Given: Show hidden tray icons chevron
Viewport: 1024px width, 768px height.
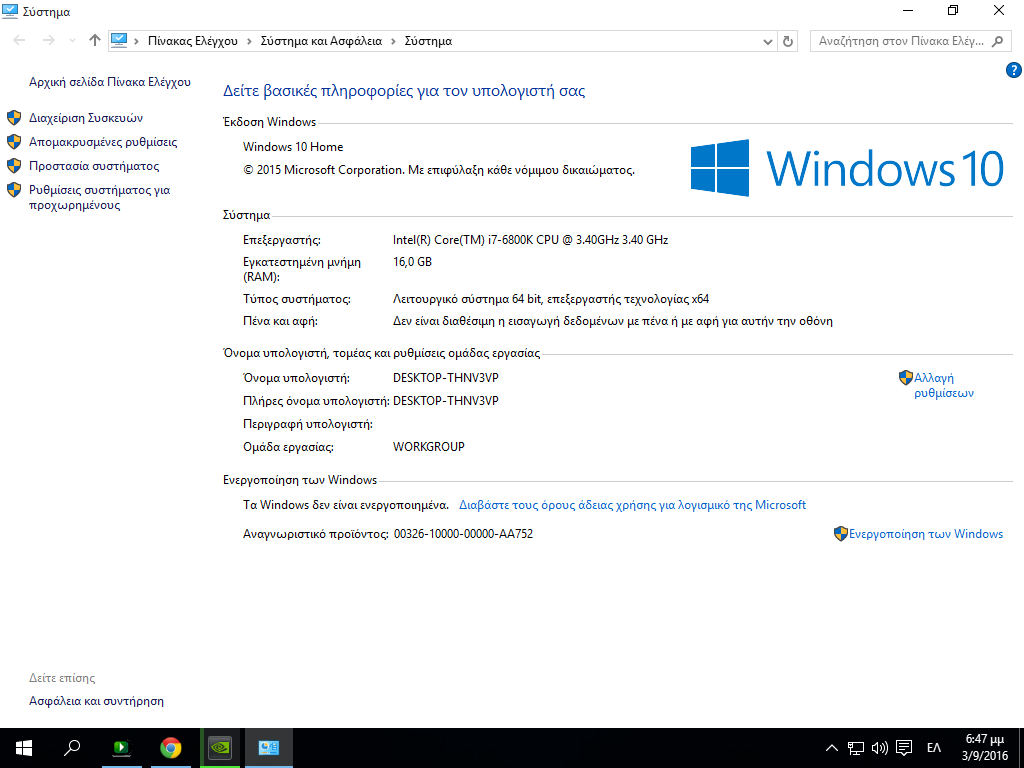Looking at the screenshot, I should 831,748.
